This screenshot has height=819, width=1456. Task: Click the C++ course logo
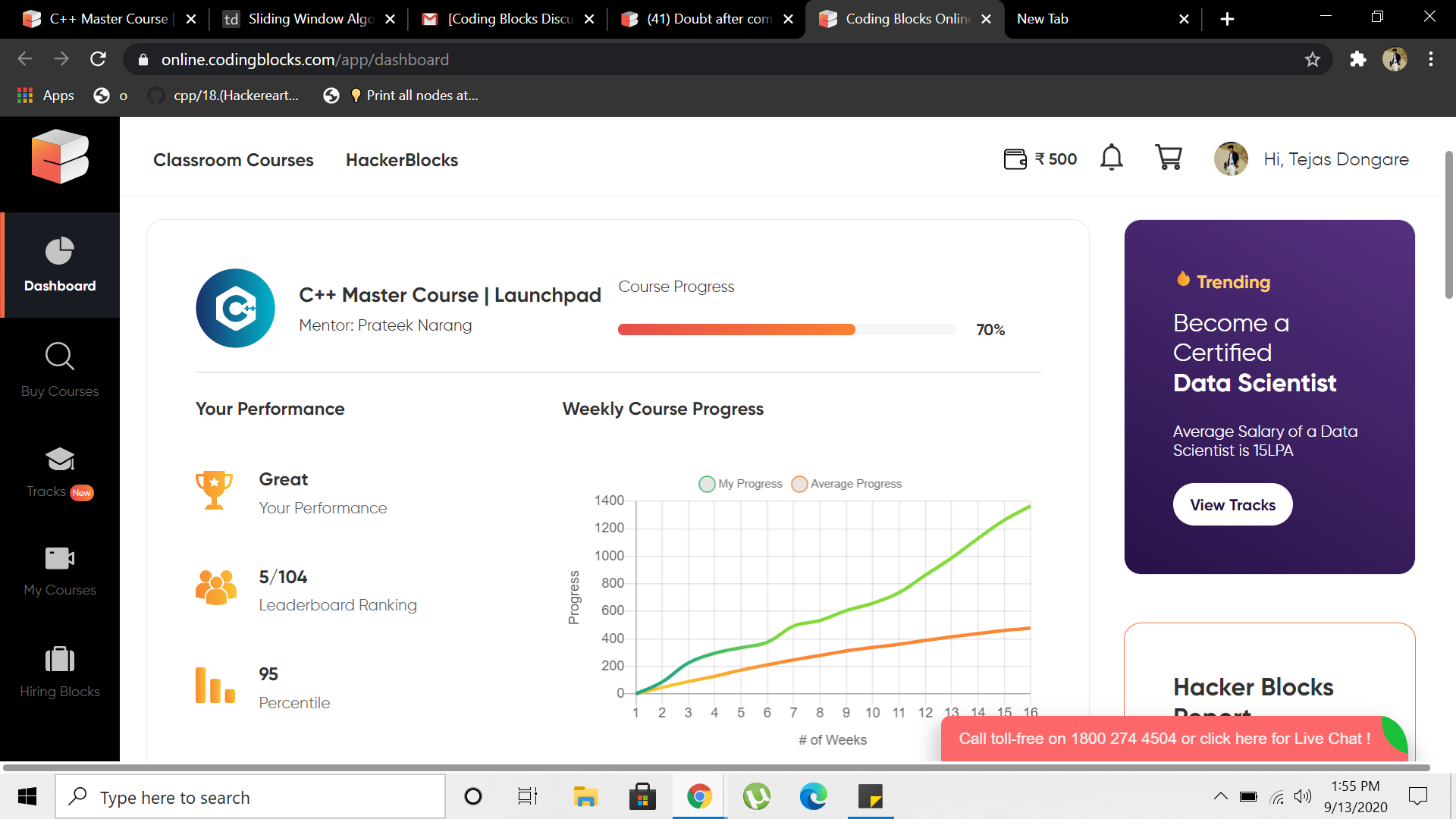tap(236, 309)
